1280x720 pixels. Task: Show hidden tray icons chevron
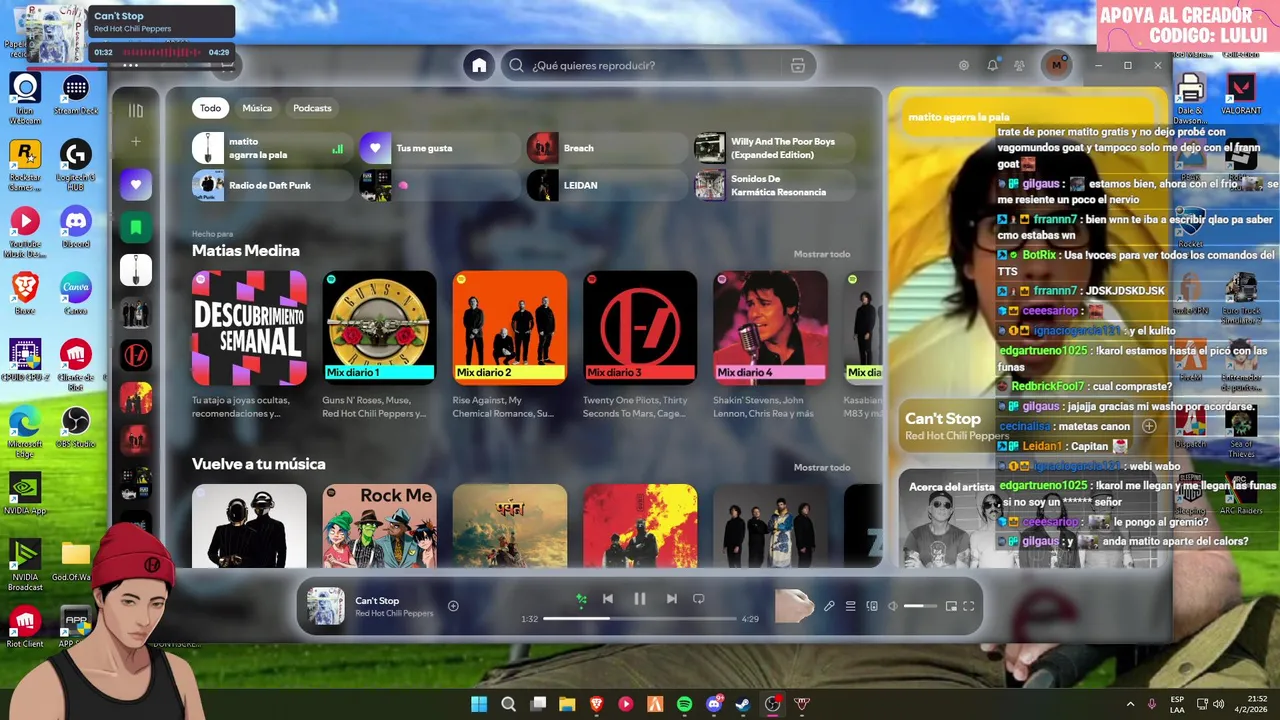(x=1131, y=704)
